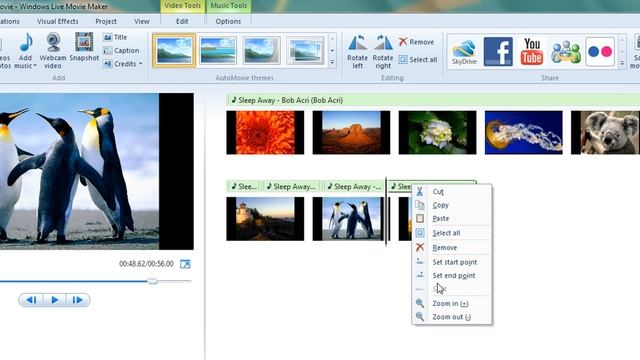This screenshot has height=360, width=640.
Task: Select the jellyfish clip
Action: (523, 133)
